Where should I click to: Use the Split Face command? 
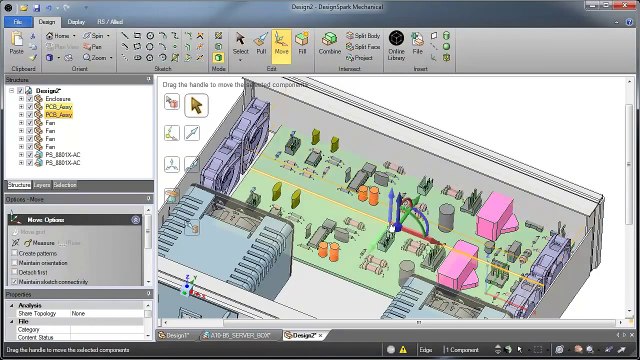coord(363,47)
